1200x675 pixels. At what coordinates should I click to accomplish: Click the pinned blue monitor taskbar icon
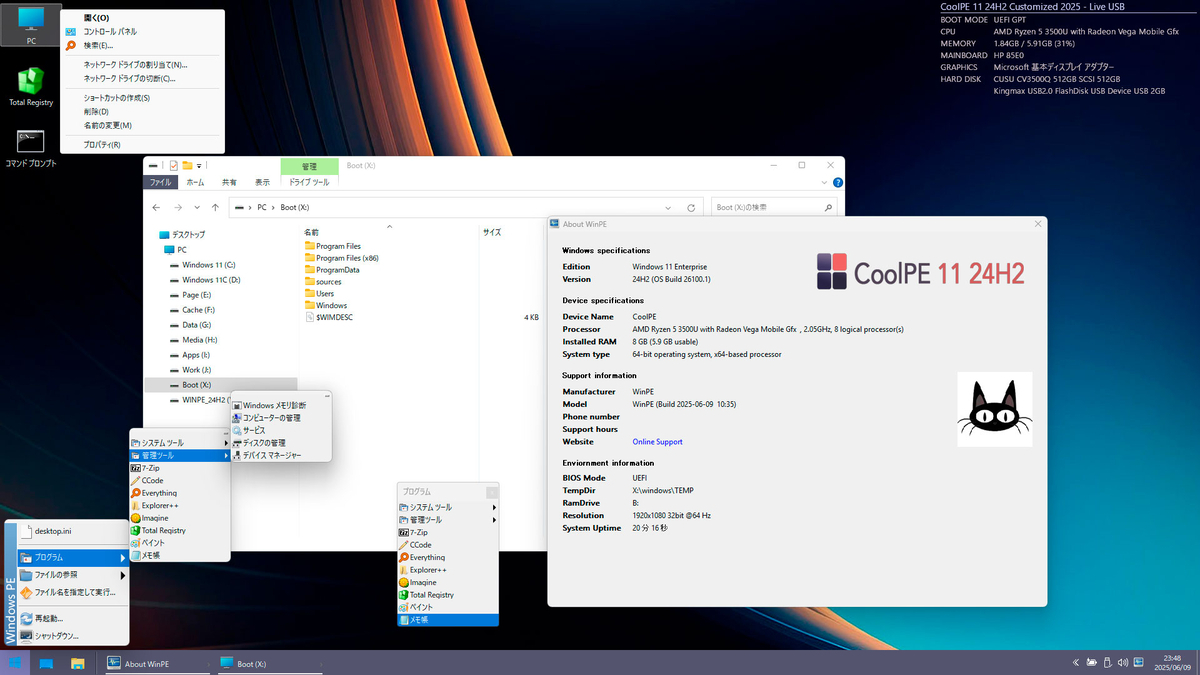point(46,663)
